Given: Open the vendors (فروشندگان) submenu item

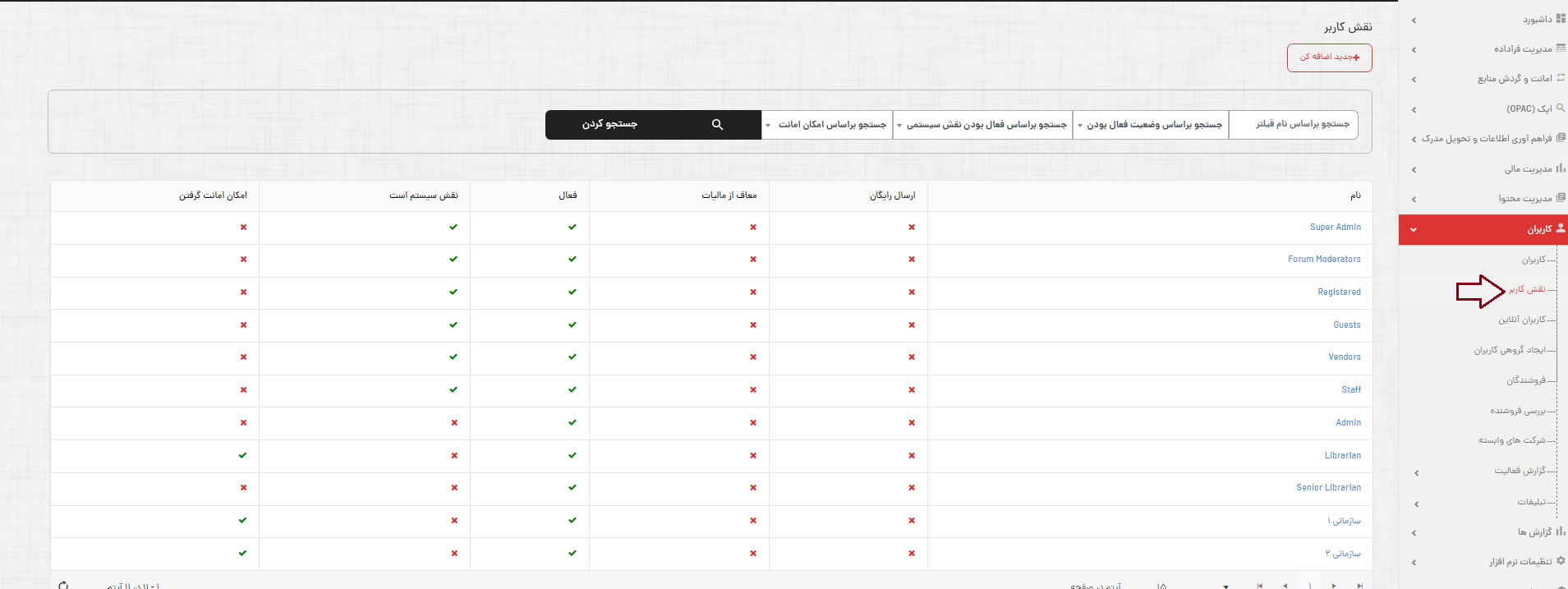Looking at the screenshot, I should coord(1525,380).
